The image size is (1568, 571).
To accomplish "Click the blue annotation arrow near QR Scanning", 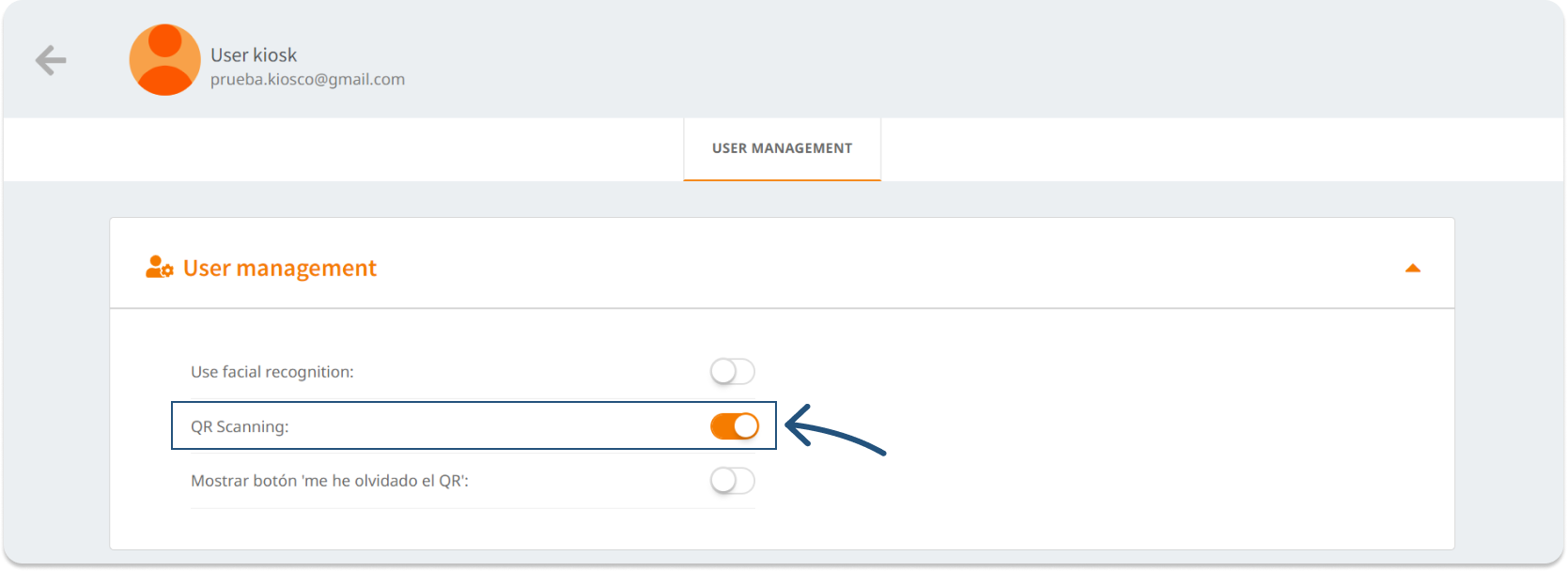I will coord(834,434).
